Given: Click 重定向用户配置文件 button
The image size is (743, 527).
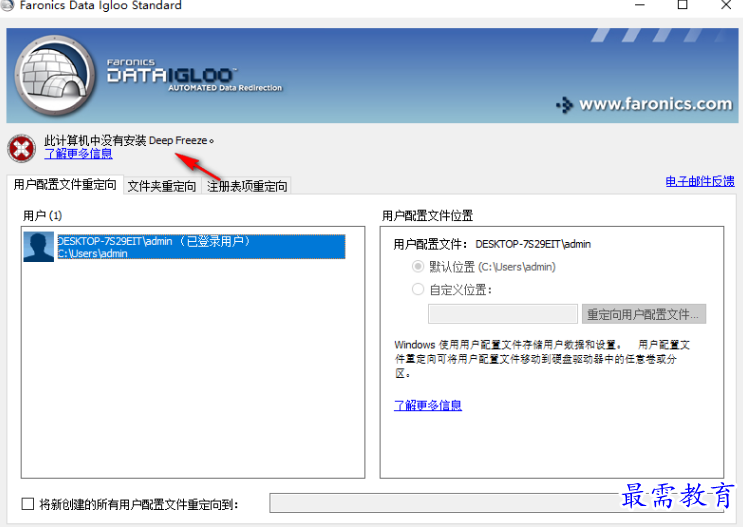Looking at the screenshot, I should tap(644, 314).
